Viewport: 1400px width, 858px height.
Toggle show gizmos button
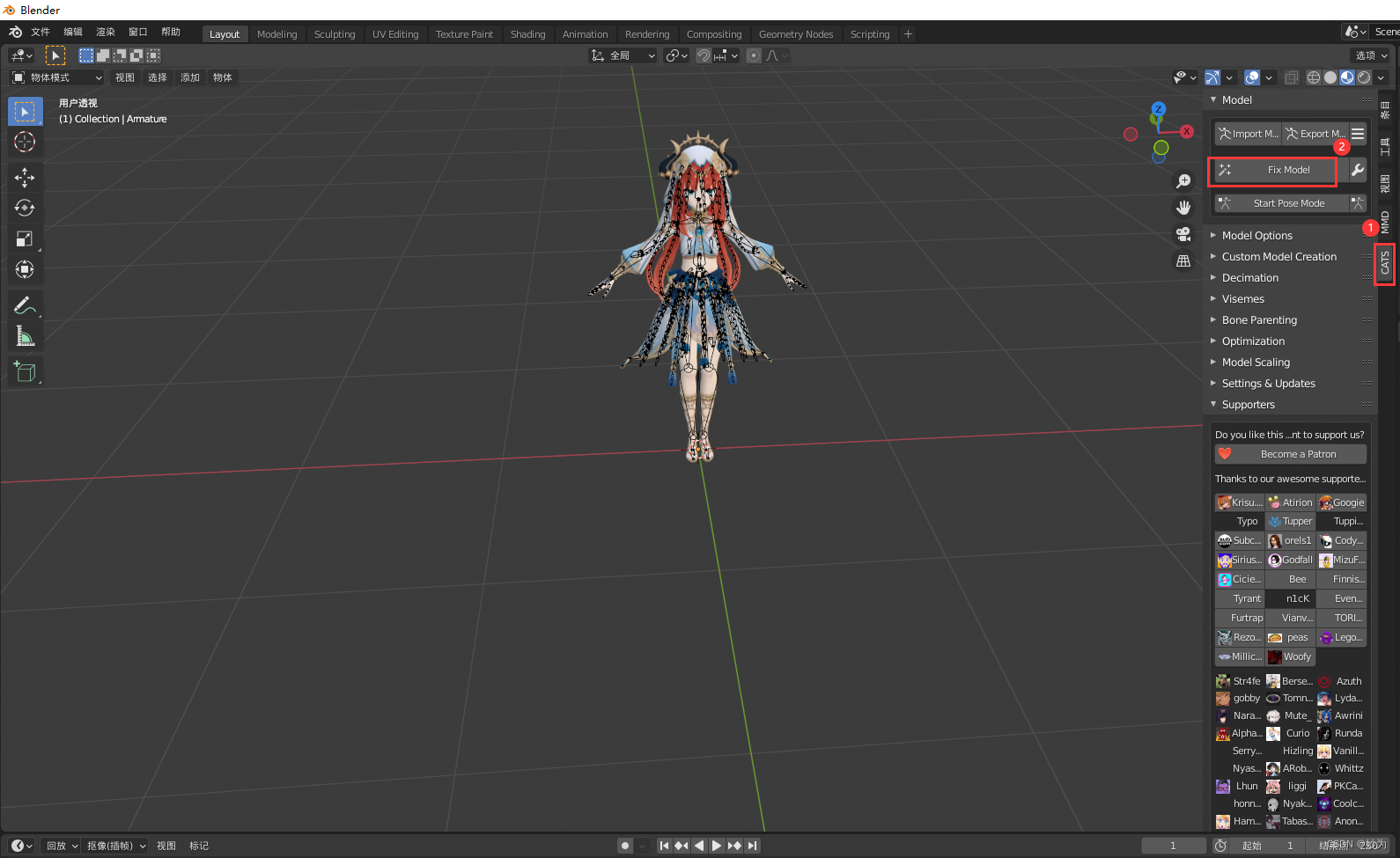pos(1212,77)
